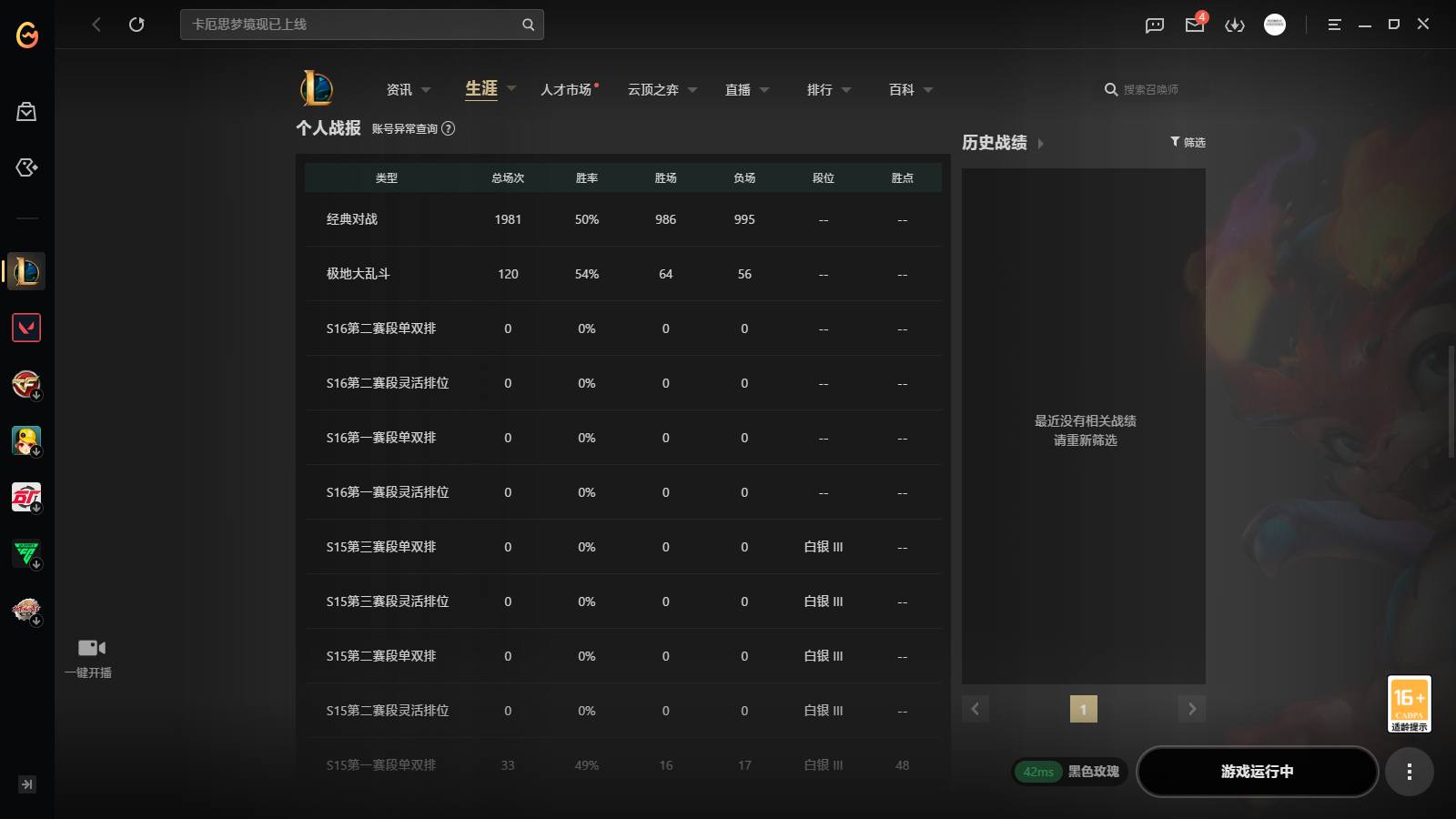Open the store bag icon in sidebar
The height and width of the screenshot is (819, 1456).
26,111
